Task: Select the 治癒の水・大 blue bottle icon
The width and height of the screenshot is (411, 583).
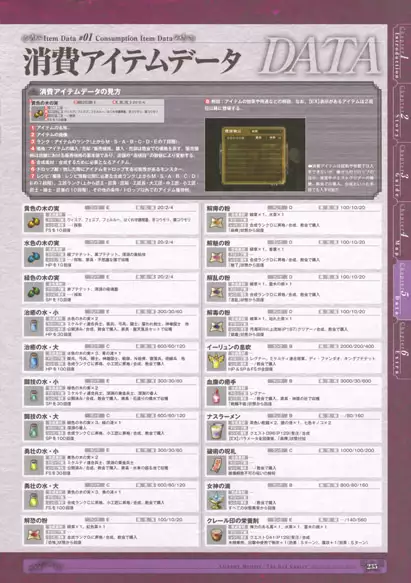Action: tap(33, 361)
